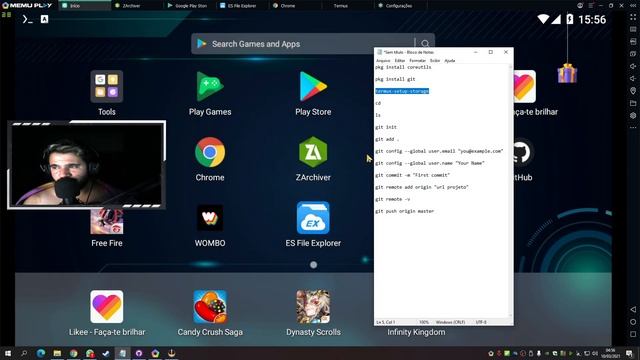Switch to the ES File Explorer tab
The height and width of the screenshot is (360, 640).
coord(242,6)
